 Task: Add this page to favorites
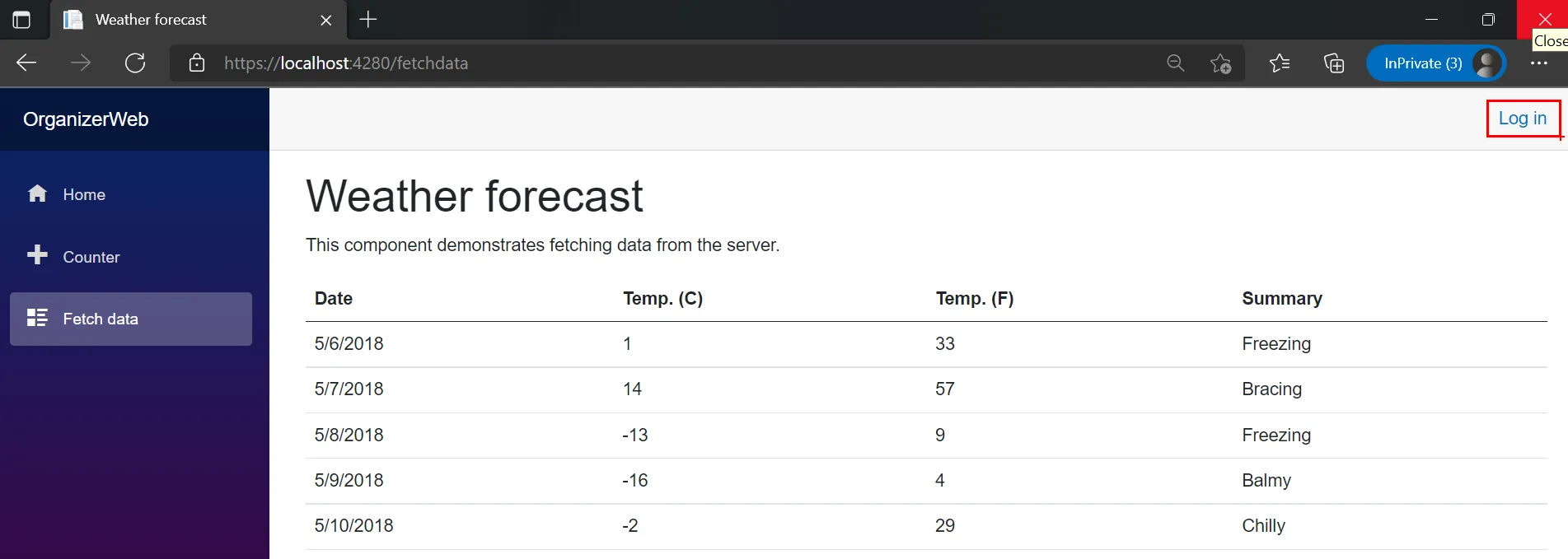[1220, 63]
